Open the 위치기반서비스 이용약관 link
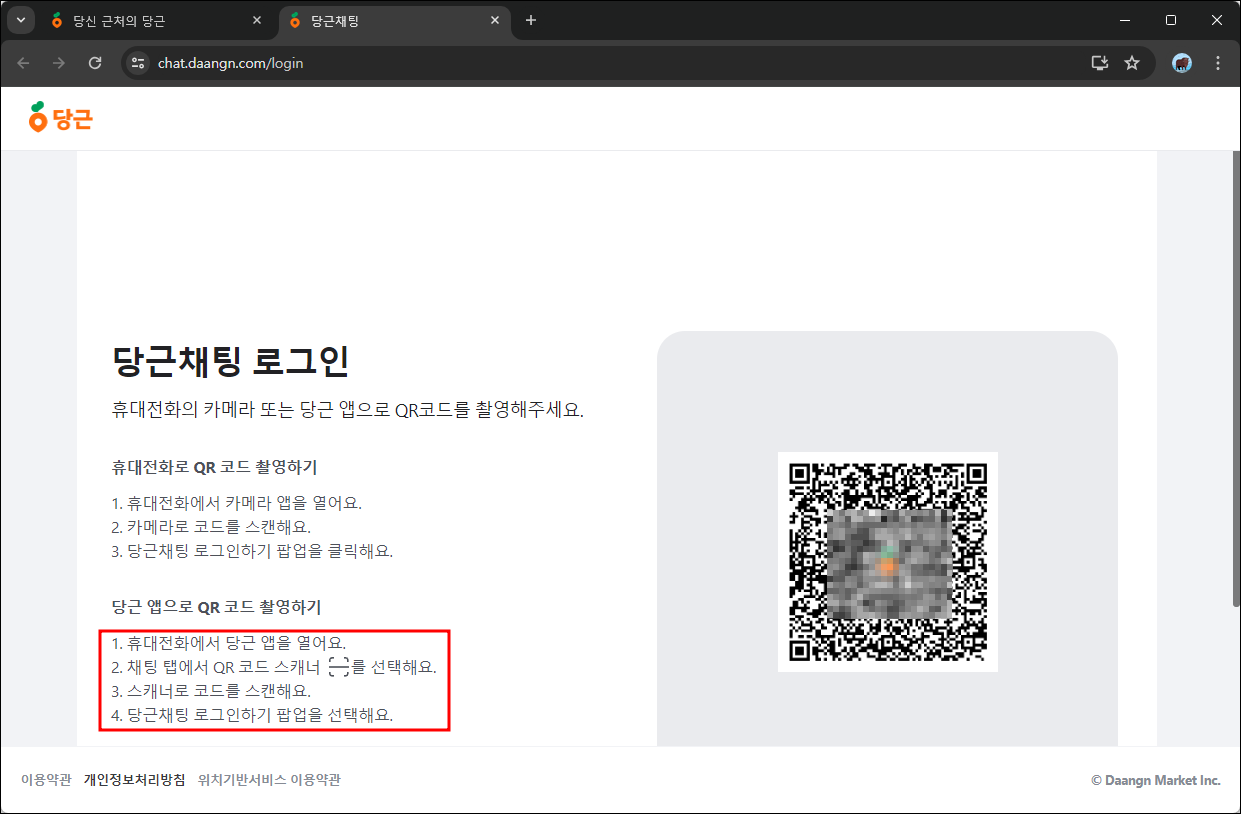Image resolution: width=1241 pixels, height=814 pixels. (x=269, y=780)
